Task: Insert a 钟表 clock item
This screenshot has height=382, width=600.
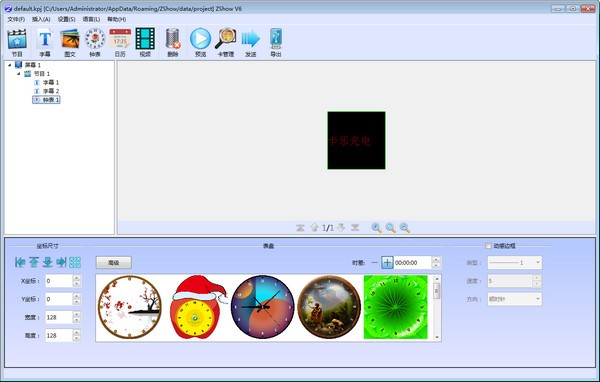Action: pos(95,42)
